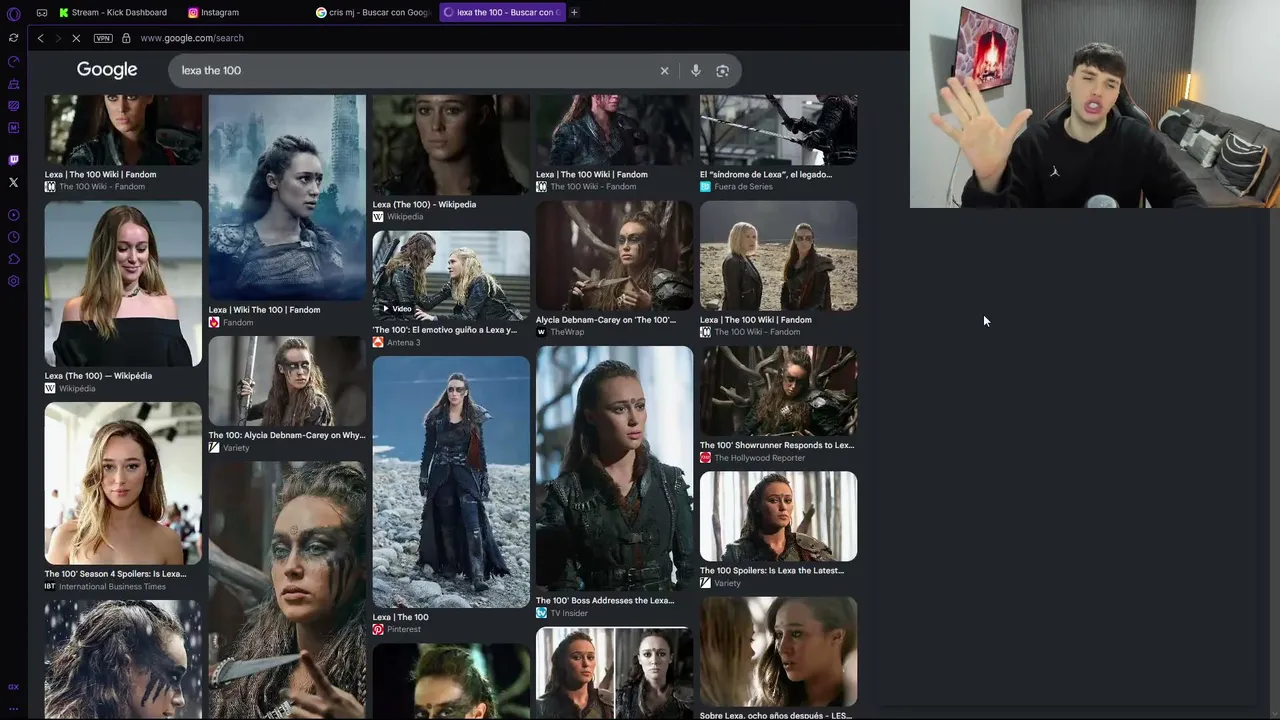Select the 'lexa the 100 - Buscar con' tab

tap(502, 12)
